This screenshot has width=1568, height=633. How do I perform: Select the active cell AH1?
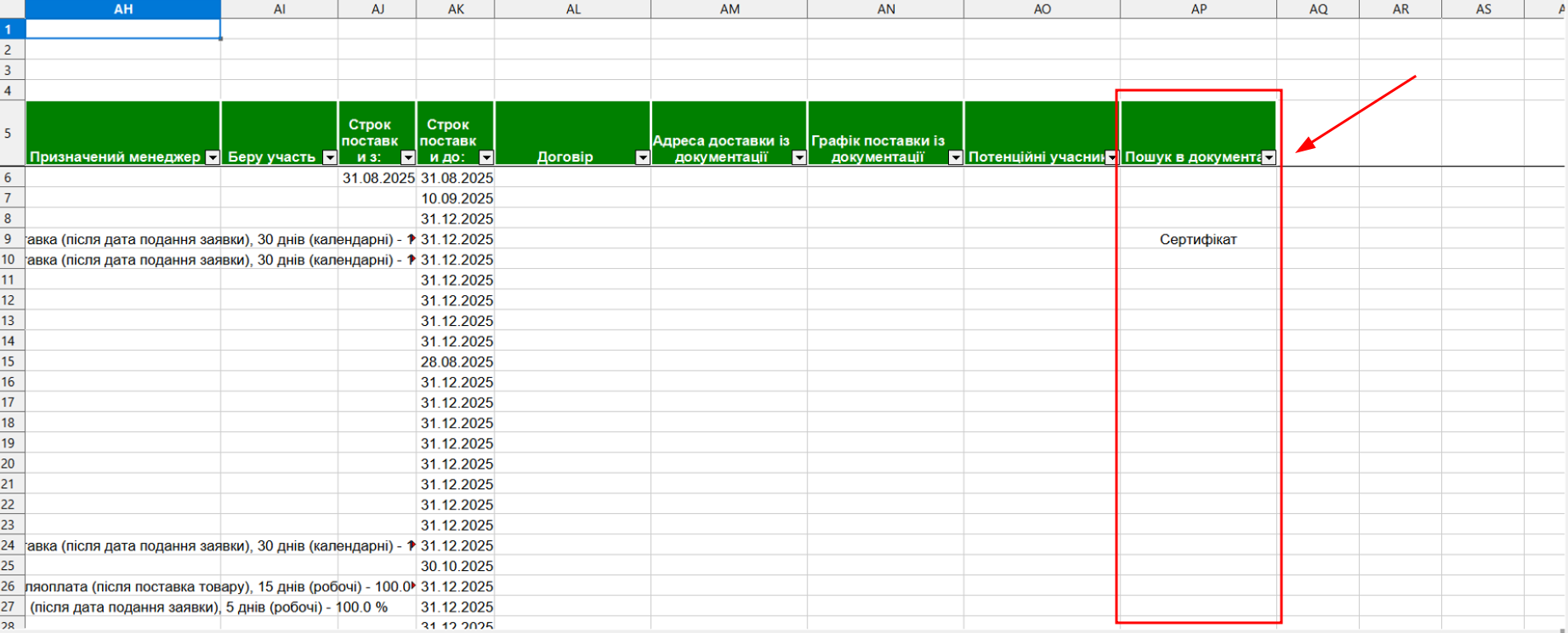(123, 29)
